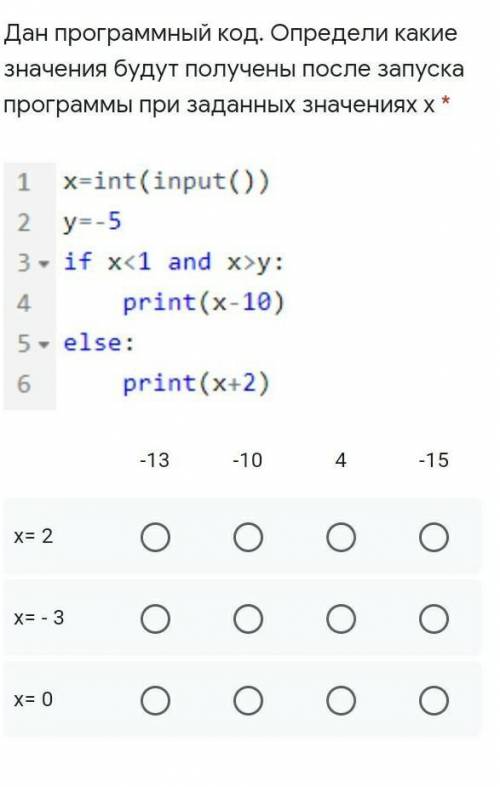Viewport: 500px width, 787px height.
Task: Click line number 1 in the code gutter
Action: (x=23, y=182)
